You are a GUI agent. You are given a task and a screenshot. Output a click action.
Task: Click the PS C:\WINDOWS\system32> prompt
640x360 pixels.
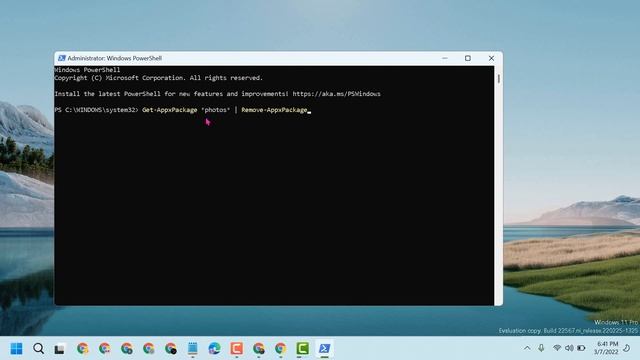96,110
